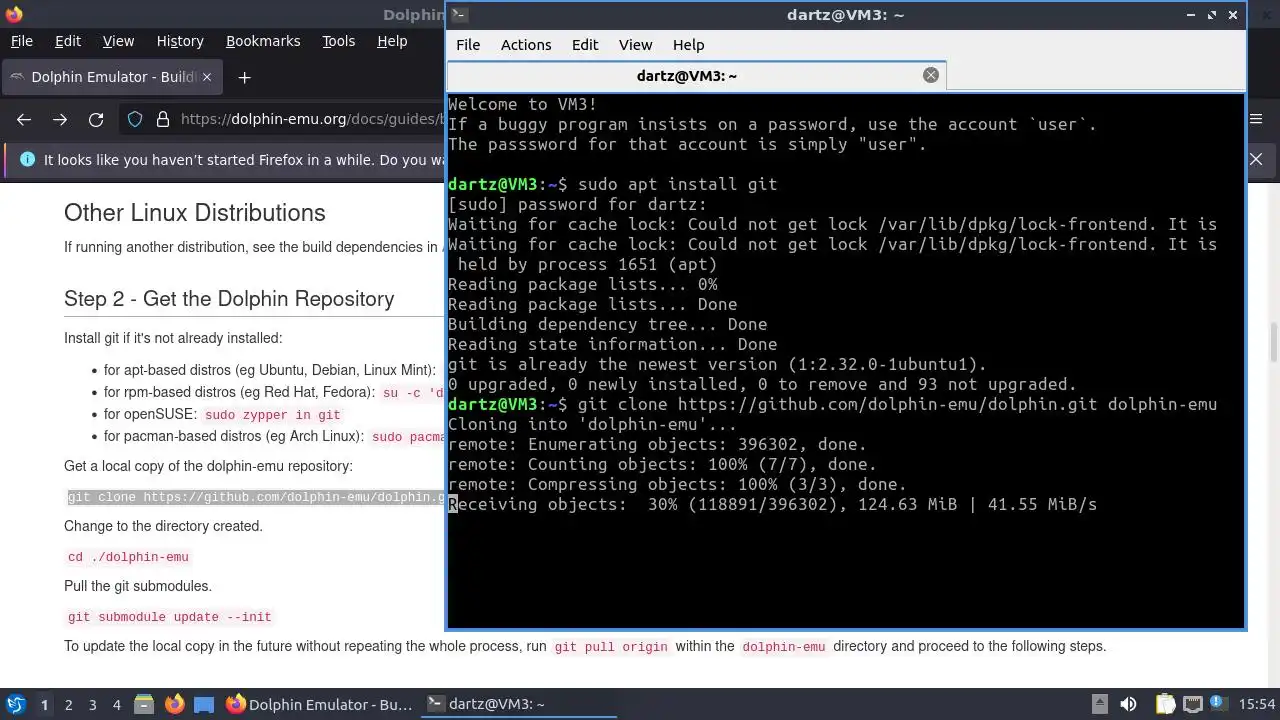This screenshot has width=1280, height=720.
Task: Click the tracking protection shield icon
Action: pos(135,119)
